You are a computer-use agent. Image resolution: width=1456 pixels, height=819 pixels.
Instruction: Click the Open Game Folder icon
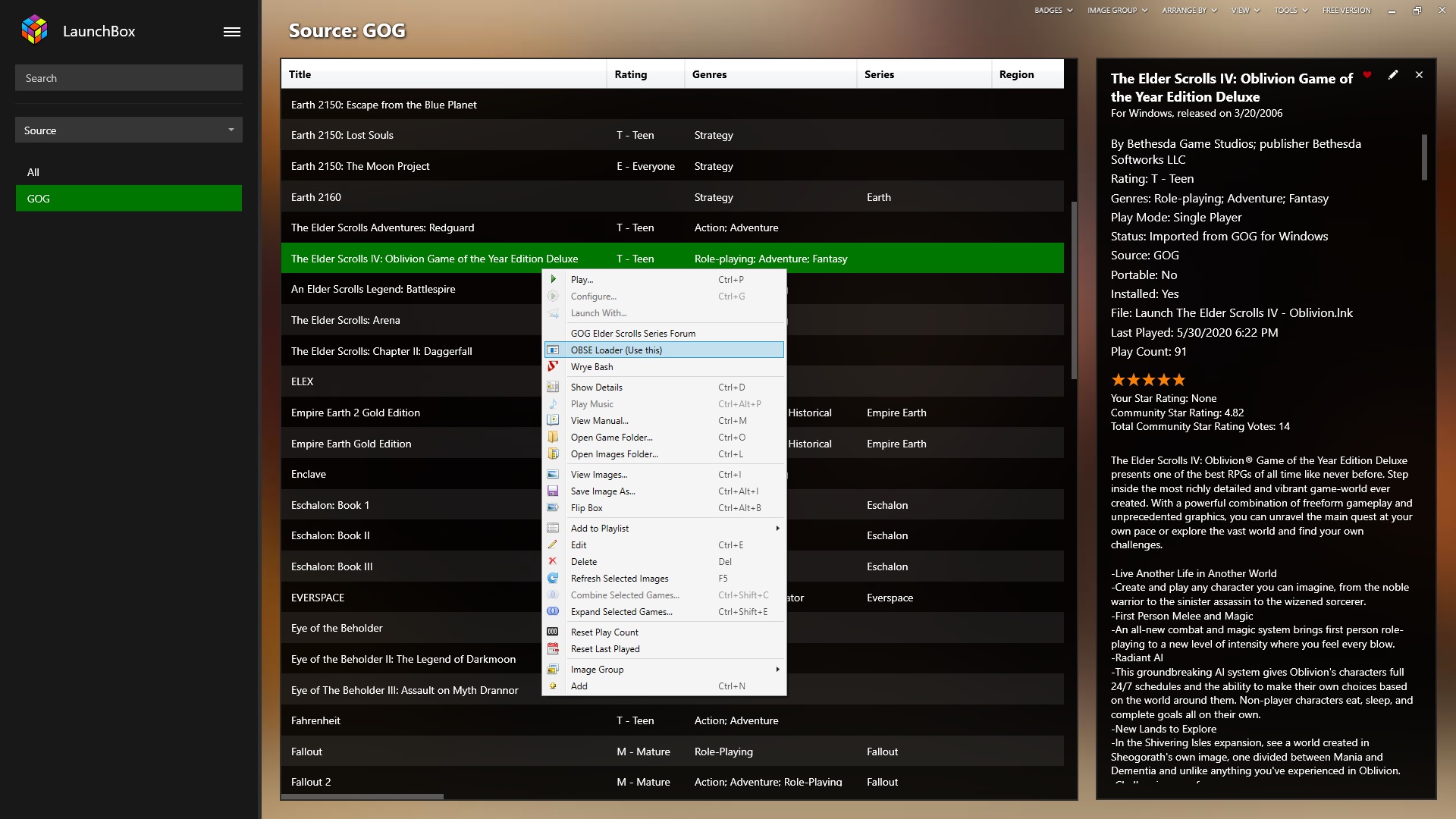coord(553,437)
